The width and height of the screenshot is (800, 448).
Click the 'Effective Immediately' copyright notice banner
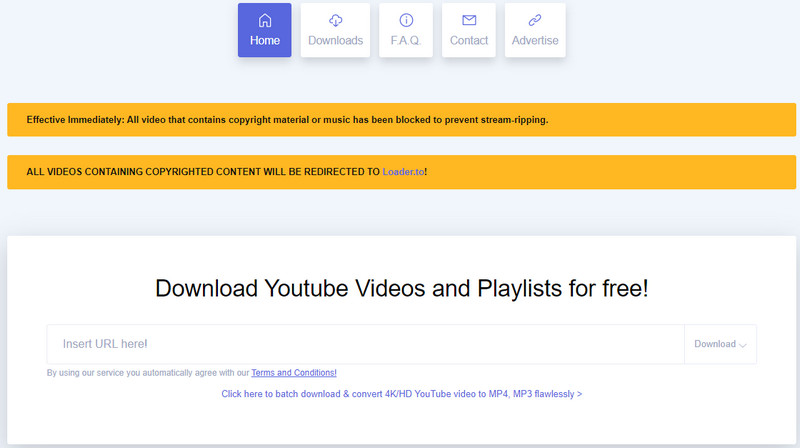(402, 120)
